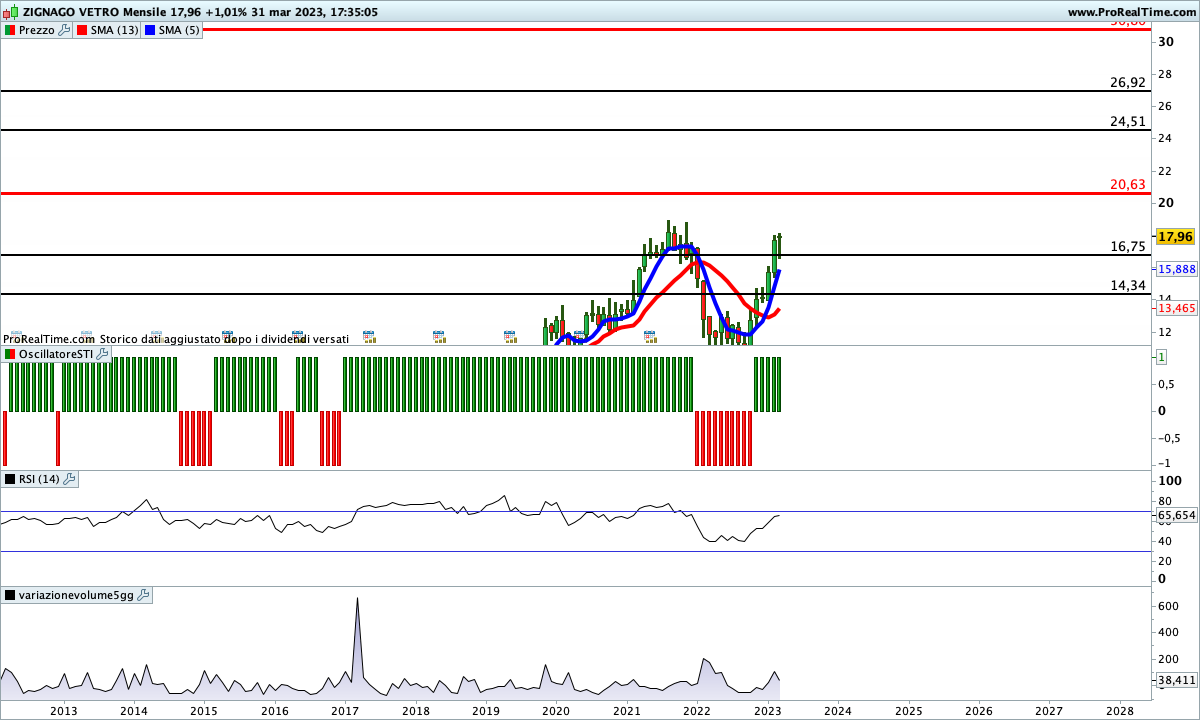Open OscillatoreSTI settings wrench
This screenshot has height=720, width=1200.
(x=103, y=355)
